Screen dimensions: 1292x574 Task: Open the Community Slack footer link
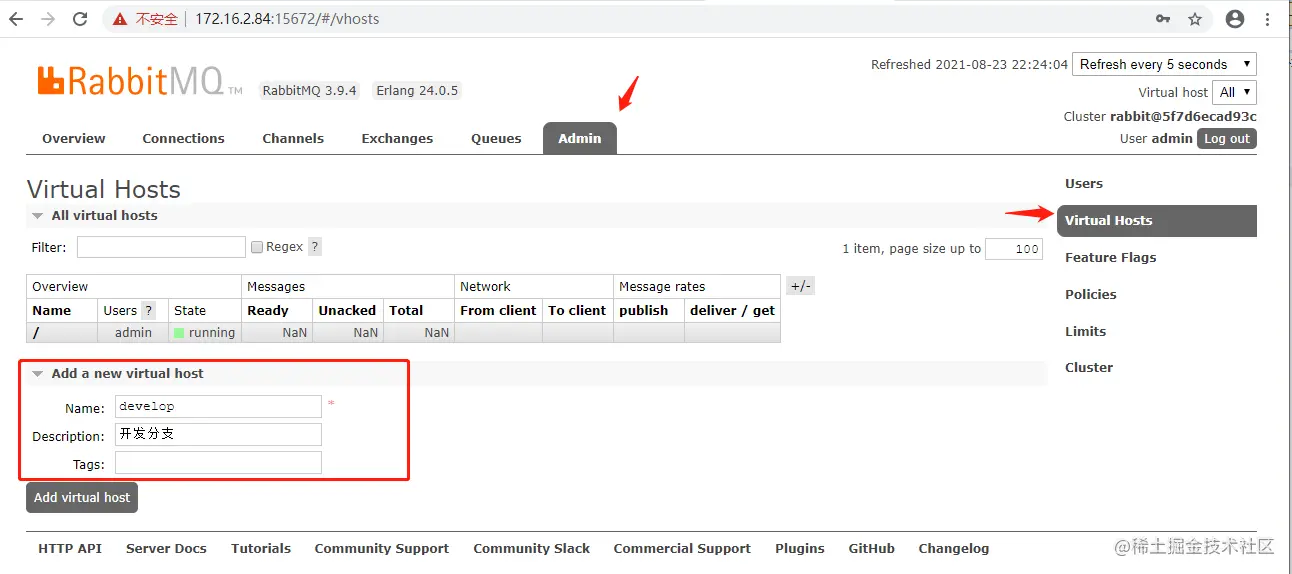(531, 549)
